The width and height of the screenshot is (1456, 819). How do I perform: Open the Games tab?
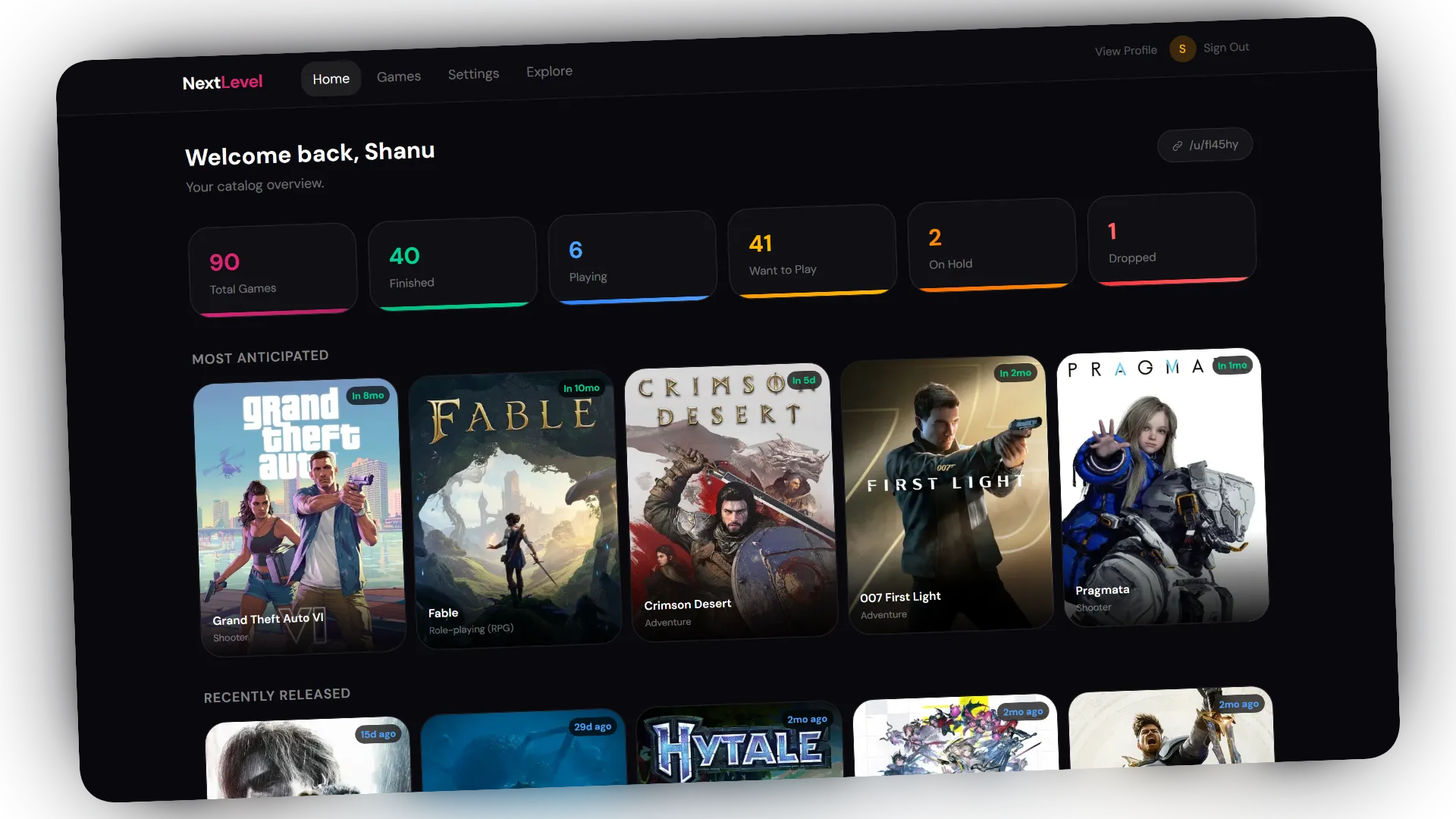tap(398, 77)
